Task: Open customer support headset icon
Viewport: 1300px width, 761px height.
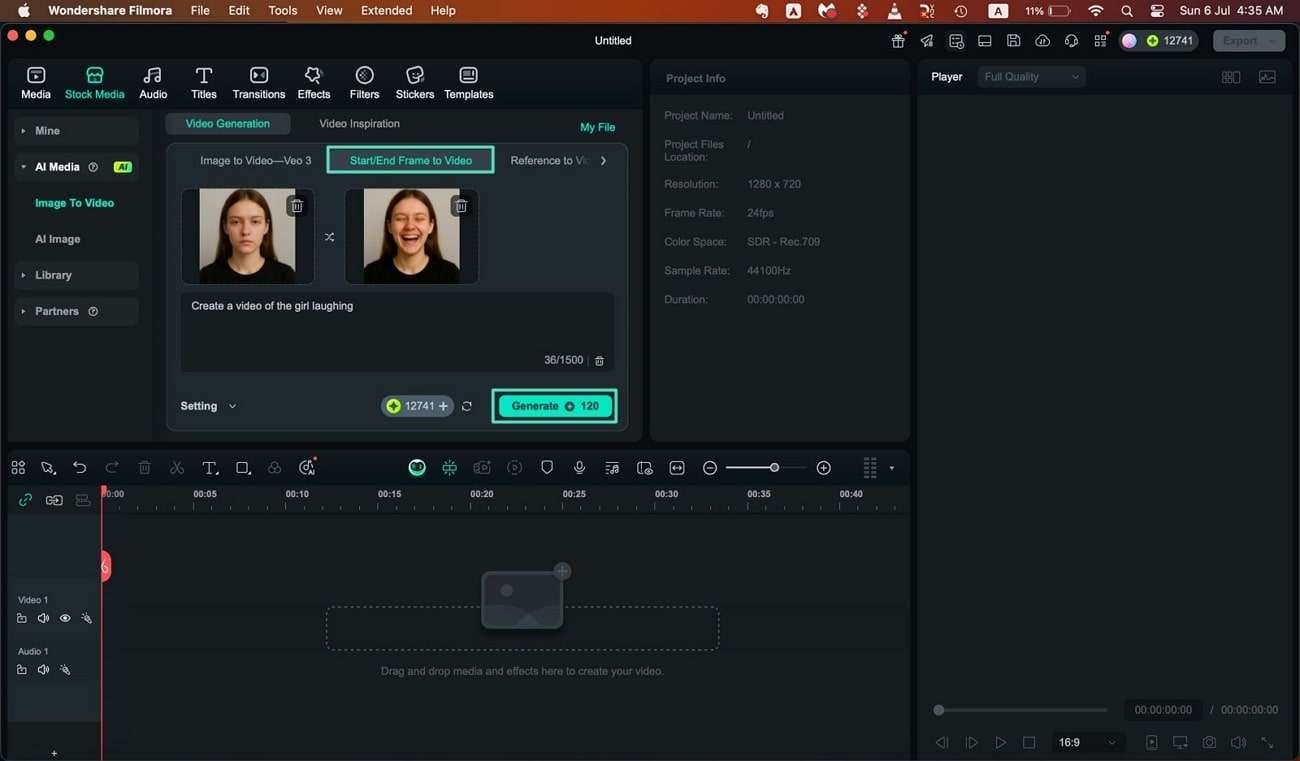Action: (1072, 41)
